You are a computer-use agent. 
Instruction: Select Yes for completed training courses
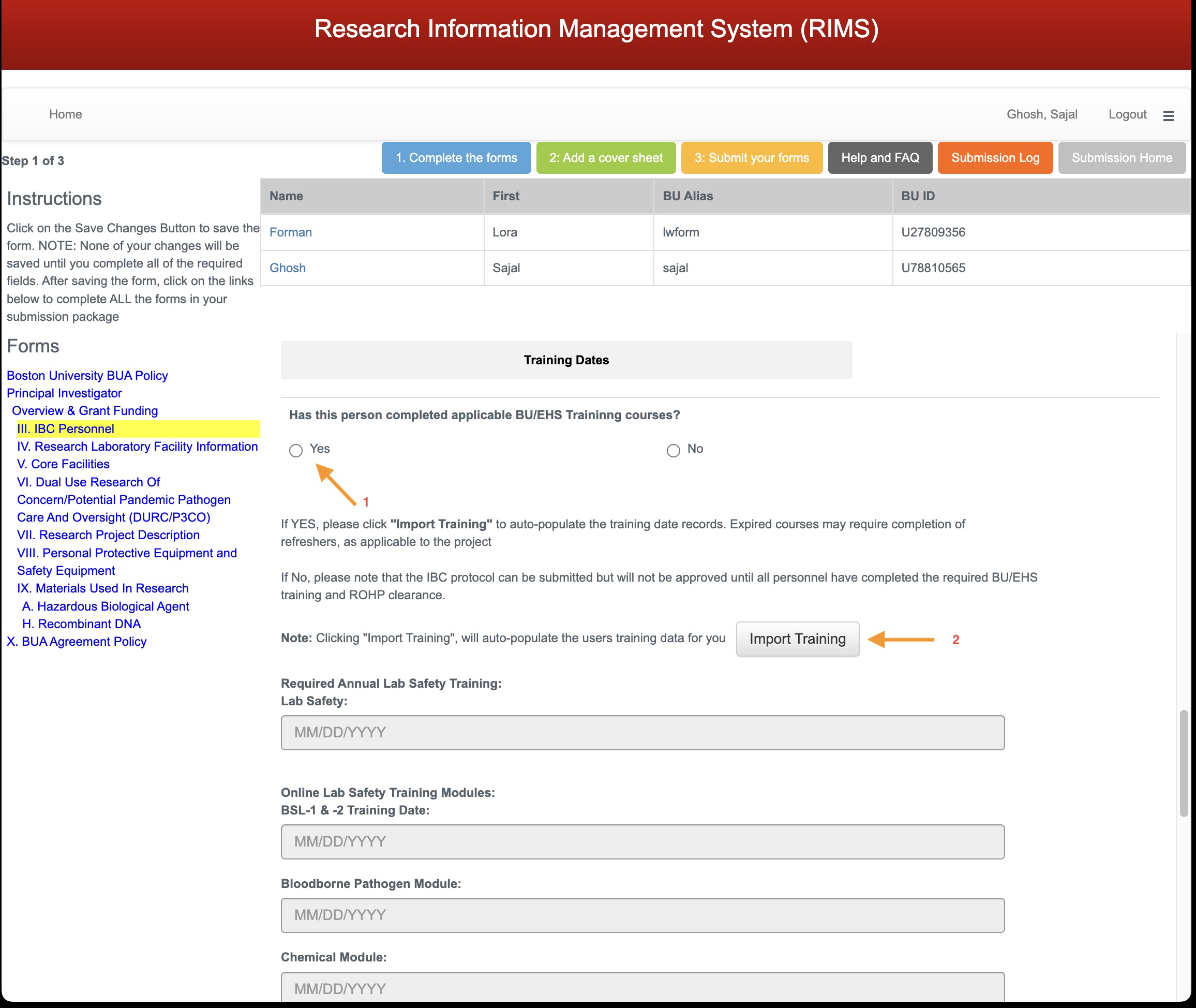[x=296, y=450]
